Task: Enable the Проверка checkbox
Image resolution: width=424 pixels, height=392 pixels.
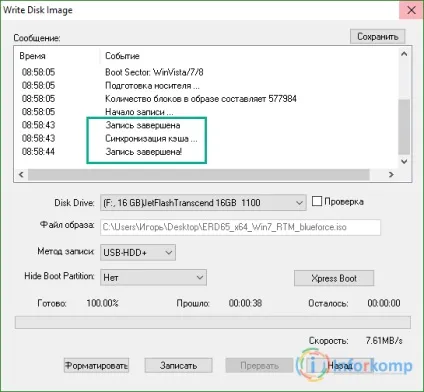Action: pyautogui.click(x=317, y=201)
